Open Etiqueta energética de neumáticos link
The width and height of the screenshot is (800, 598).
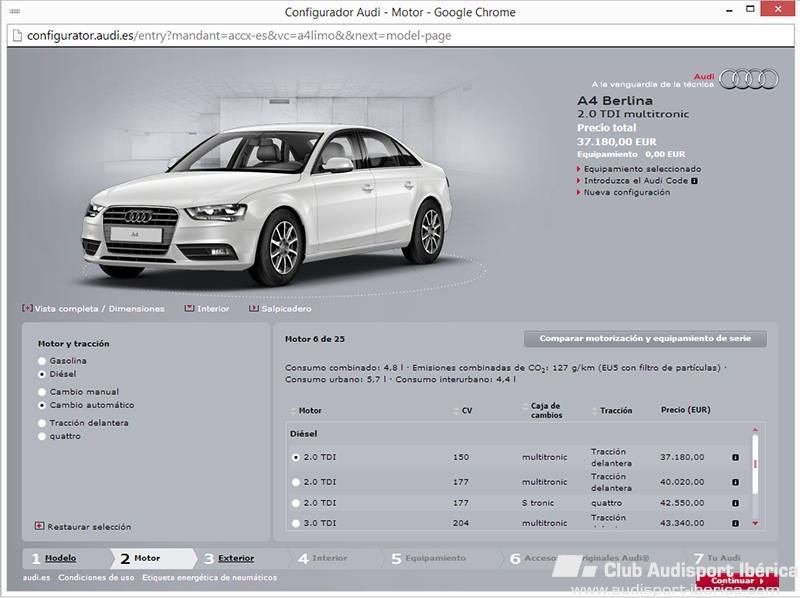coord(210,578)
